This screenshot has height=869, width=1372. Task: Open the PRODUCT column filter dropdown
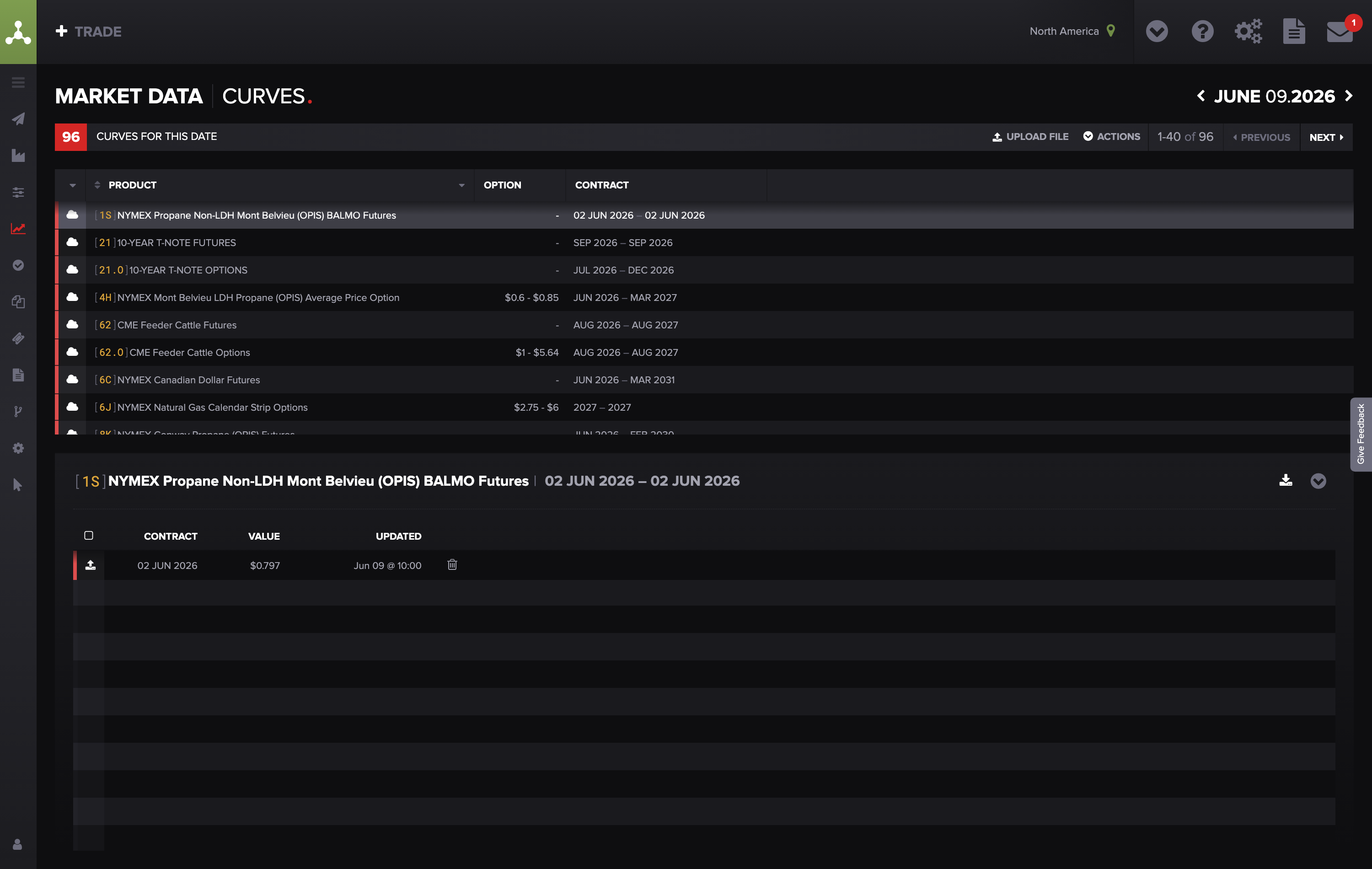click(x=461, y=185)
